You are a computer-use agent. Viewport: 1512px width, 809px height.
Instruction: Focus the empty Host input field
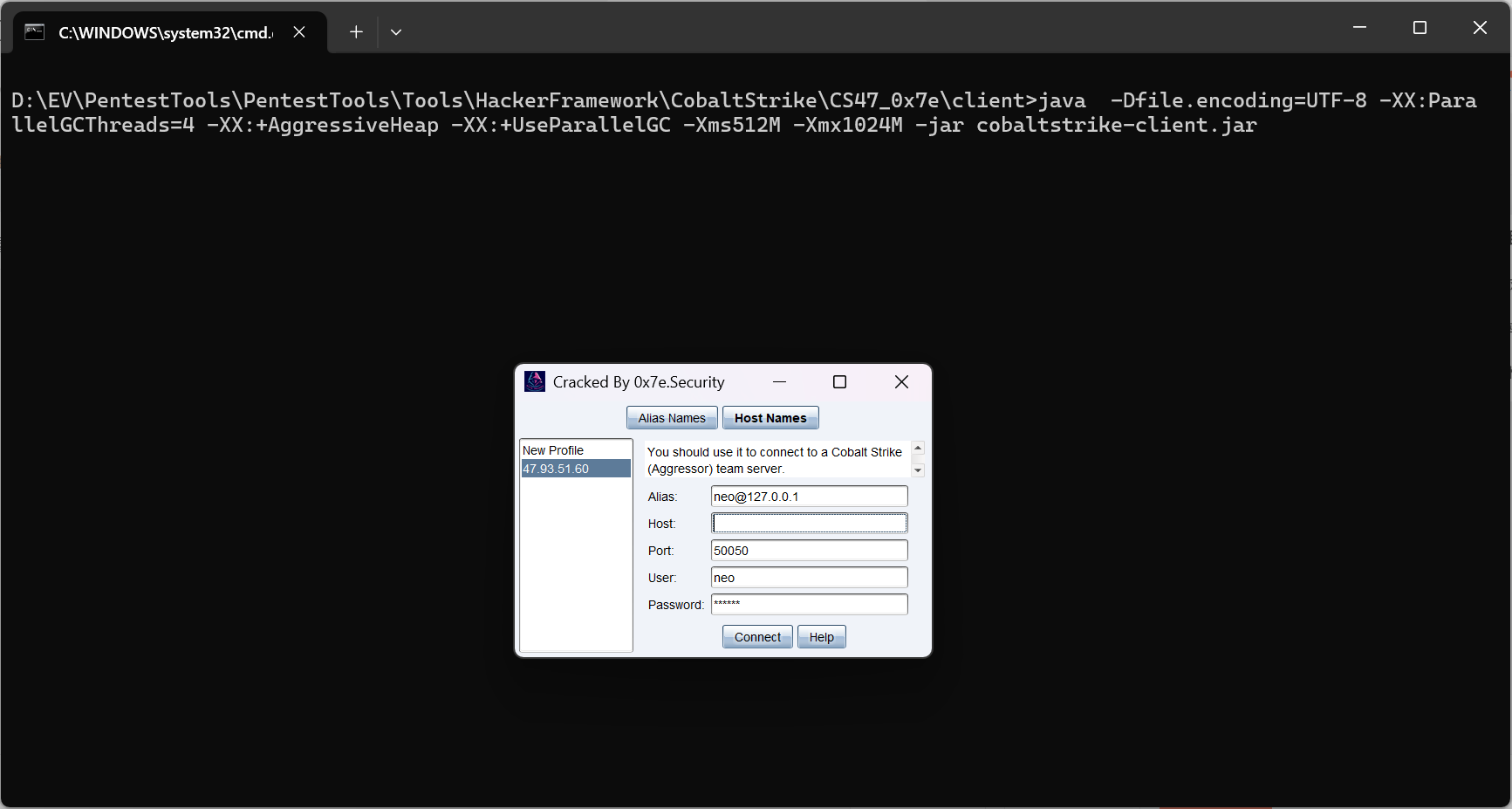tap(808, 523)
